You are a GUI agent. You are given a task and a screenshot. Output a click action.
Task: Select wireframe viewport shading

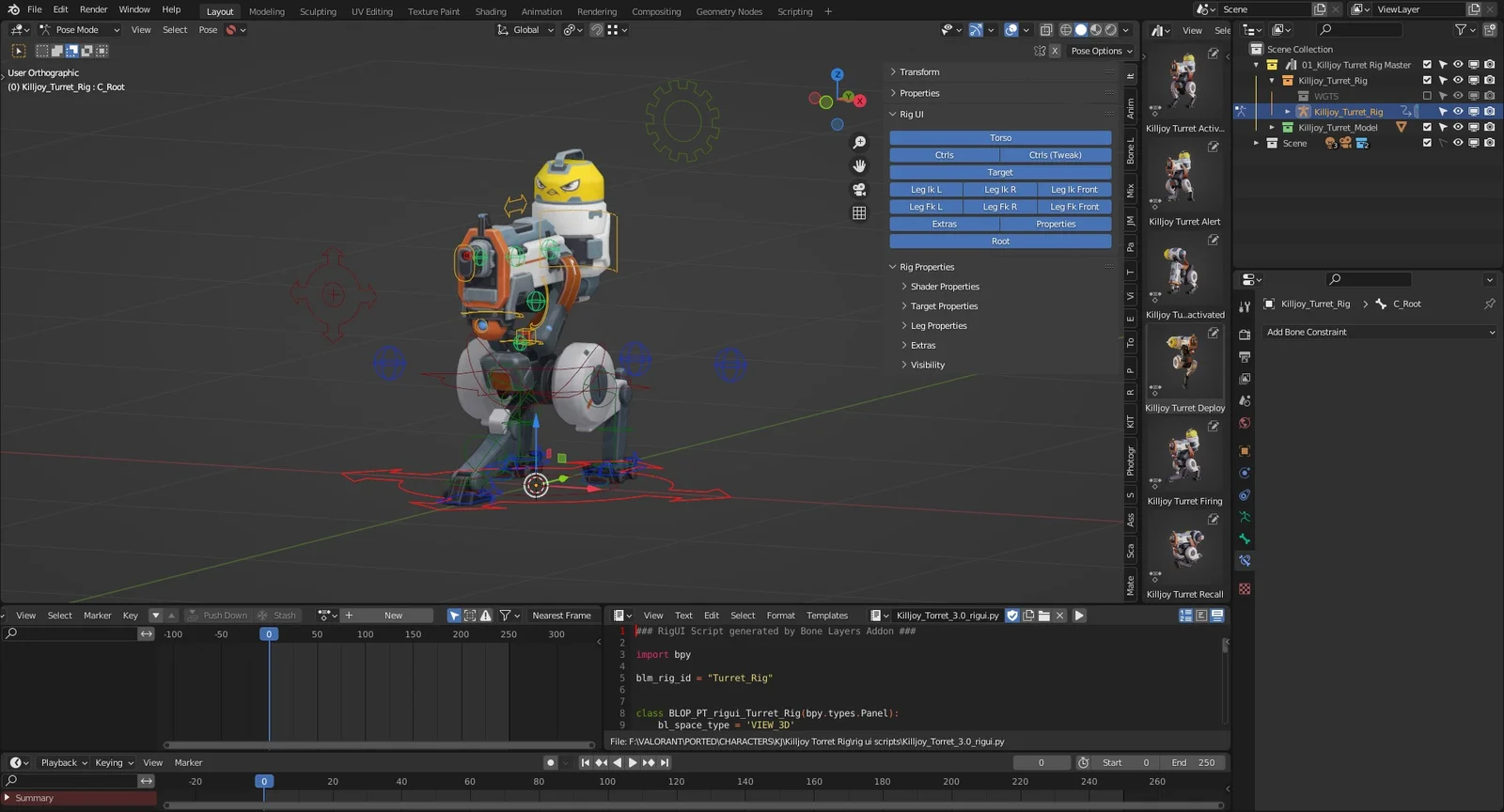(x=1066, y=30)
